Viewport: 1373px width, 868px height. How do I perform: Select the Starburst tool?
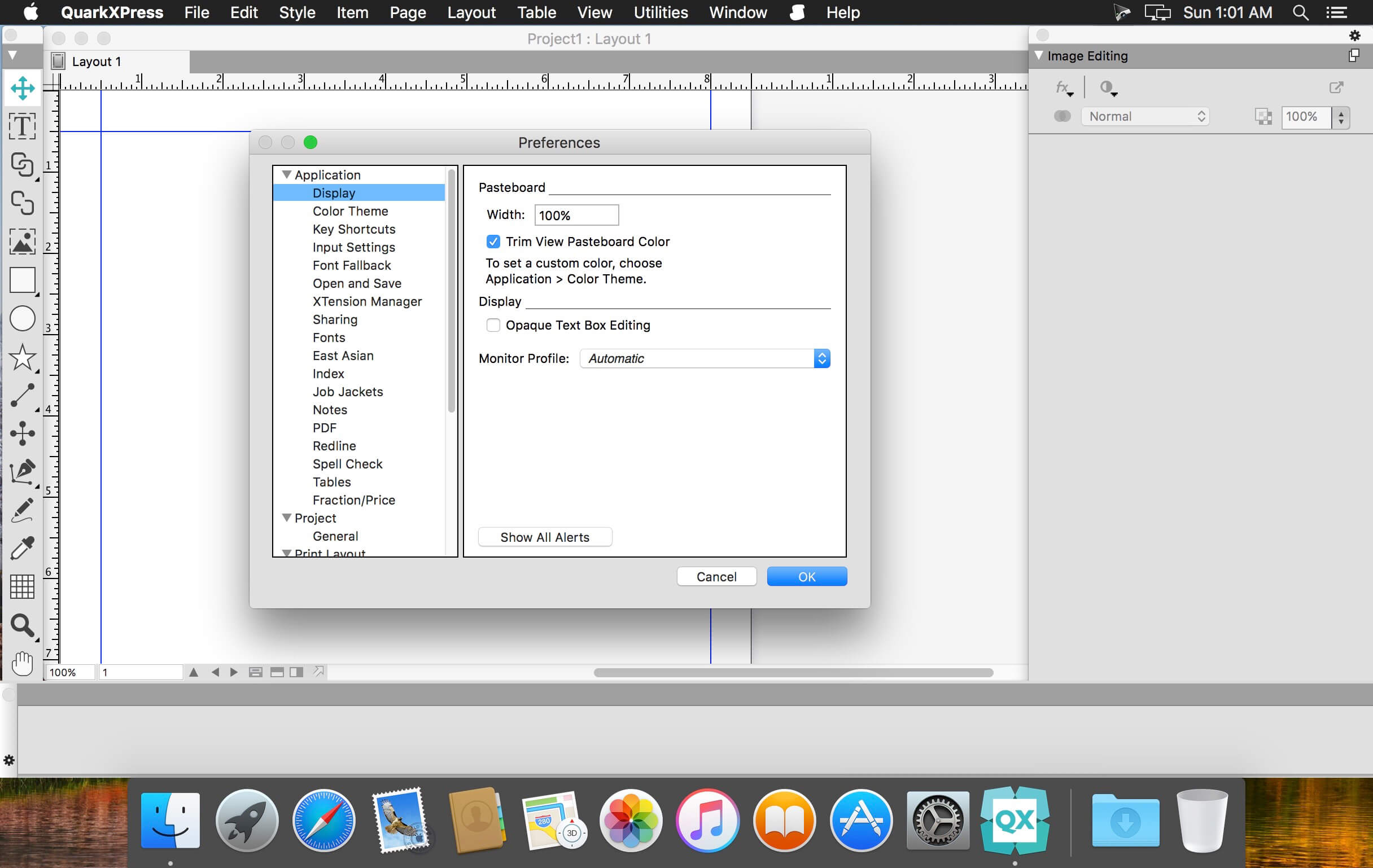pyautogui.click(x=22, y=357)
